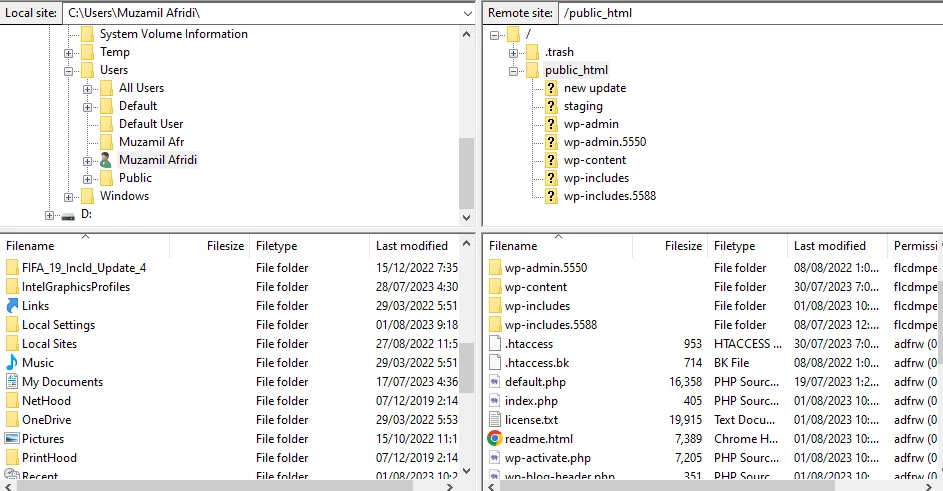Screen dimensions: 943x491
Task: Click the Music folder note icon
Action: coord(12,363)
